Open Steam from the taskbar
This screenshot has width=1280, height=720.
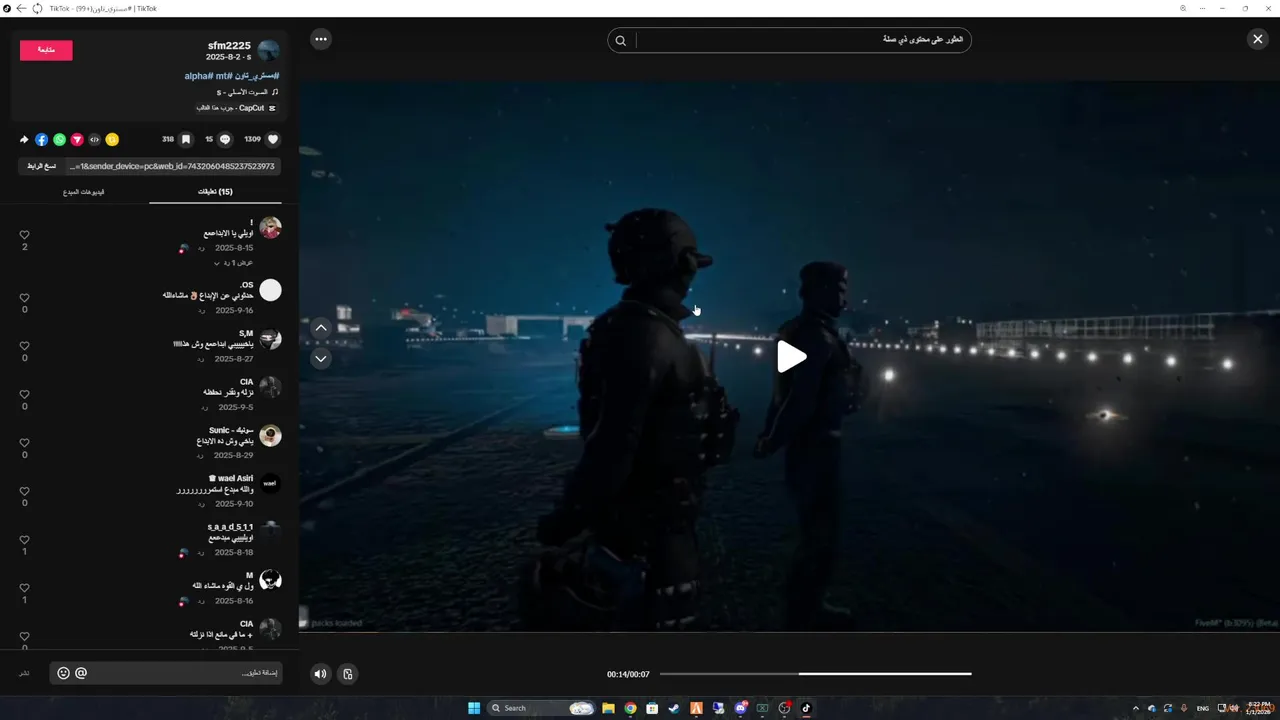point(674,708)
